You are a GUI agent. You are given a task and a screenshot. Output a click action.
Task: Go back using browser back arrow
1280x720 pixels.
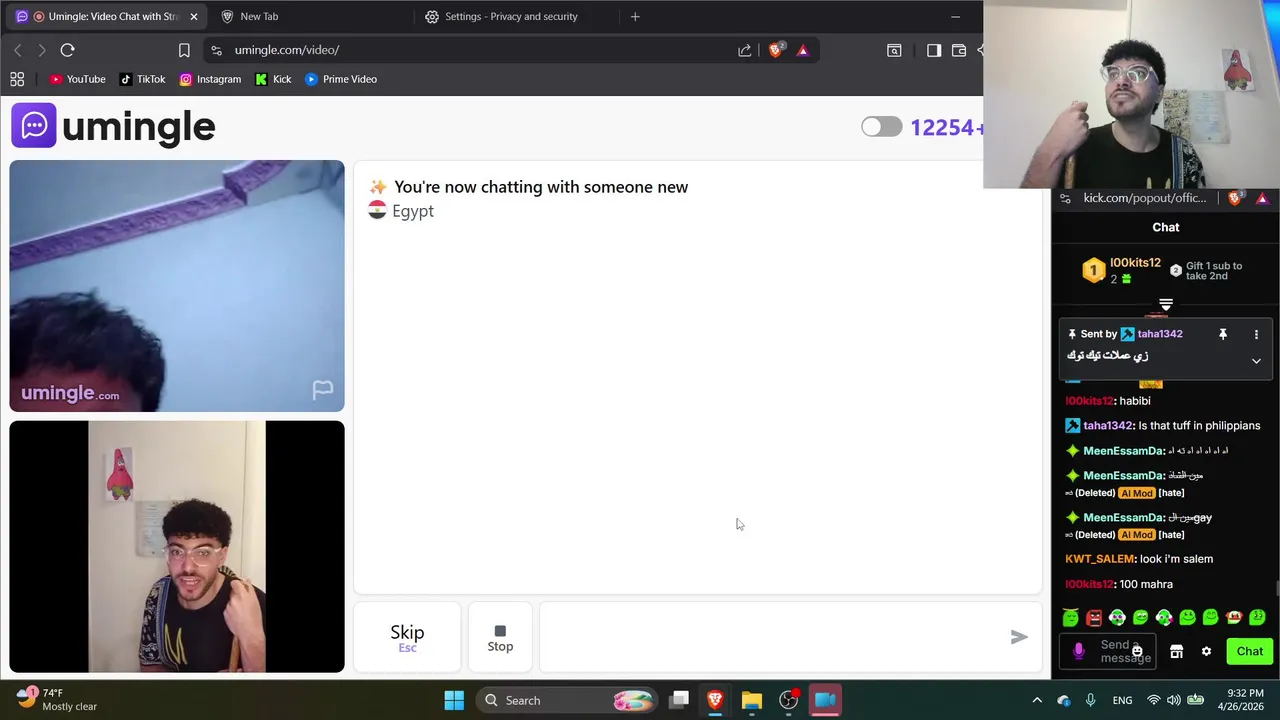(x=17, y=50)
